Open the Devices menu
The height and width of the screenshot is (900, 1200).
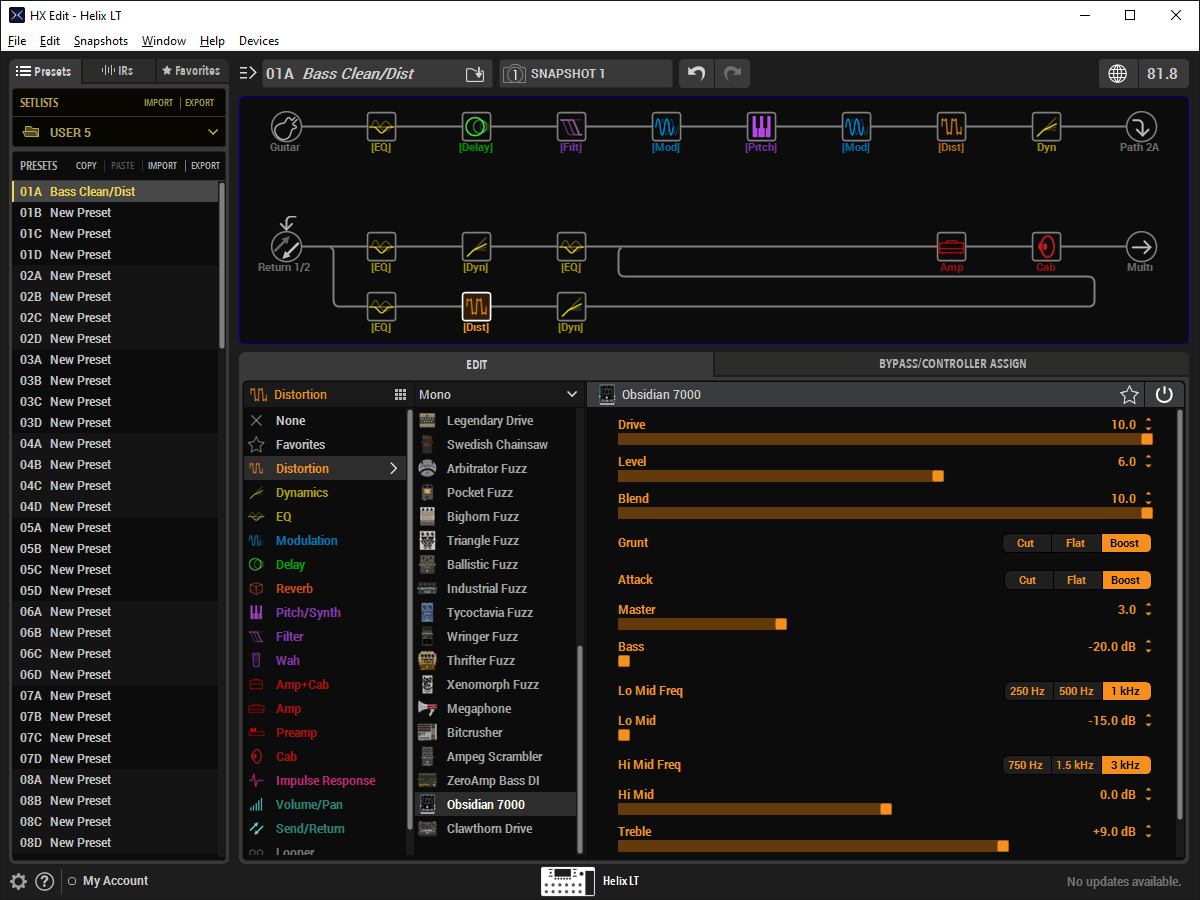[259, 41]
